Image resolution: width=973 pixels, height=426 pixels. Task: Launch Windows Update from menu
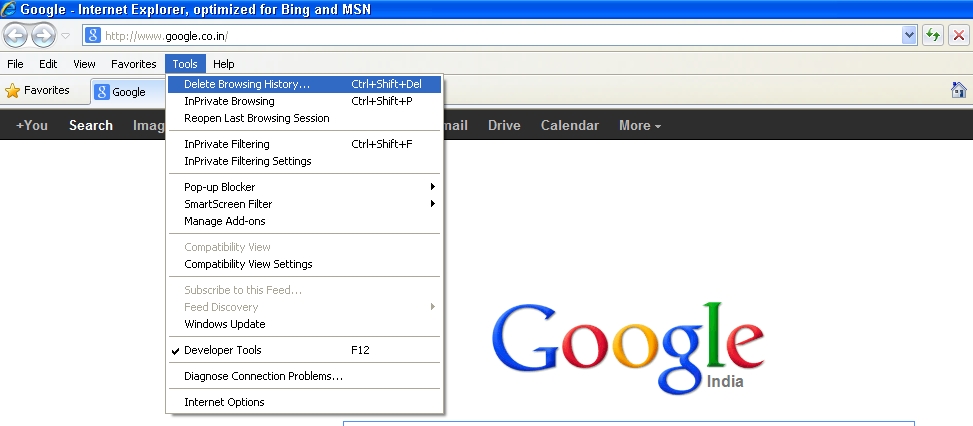[x=304, y=324]
